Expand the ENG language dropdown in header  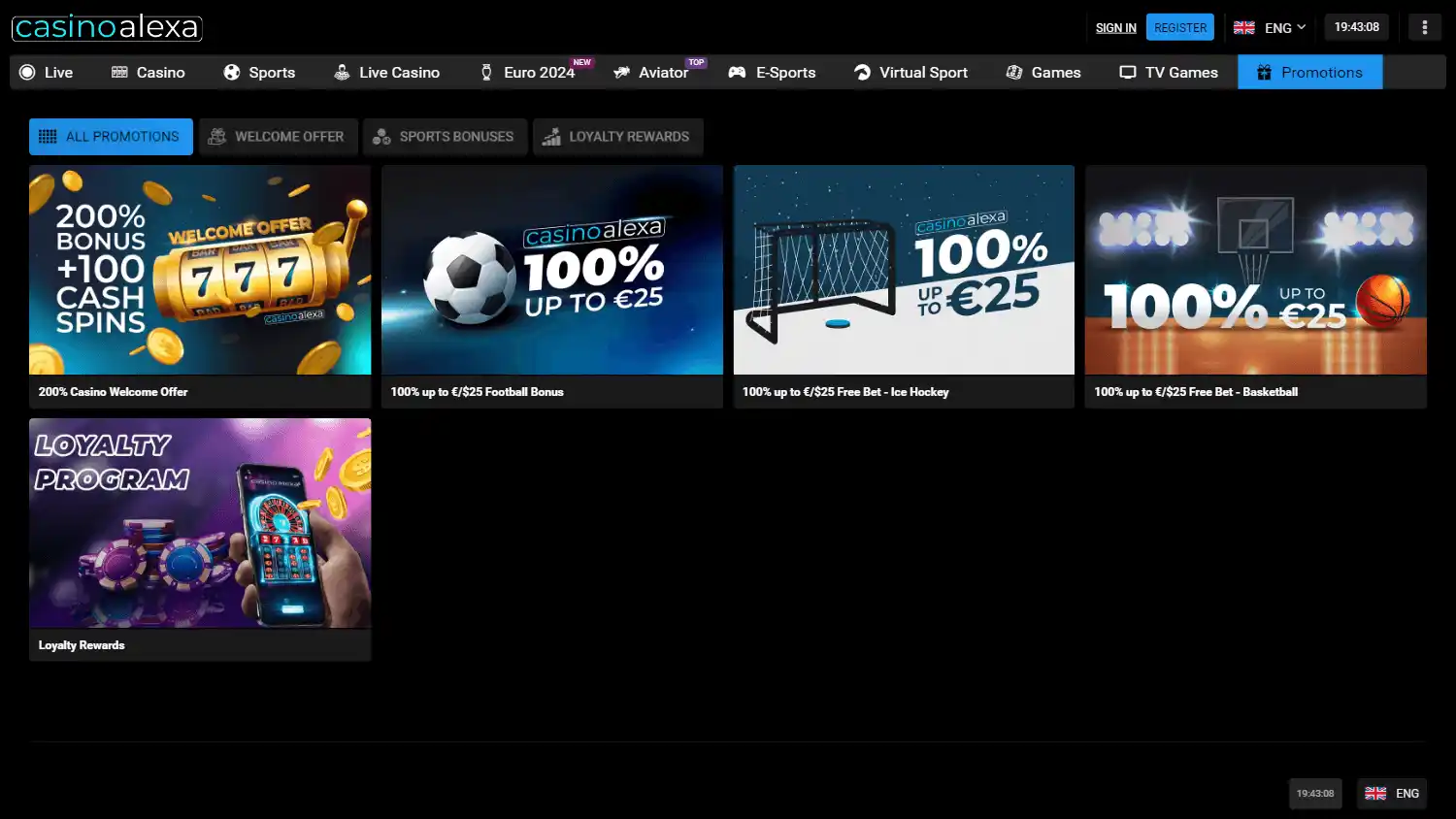tap(1270, 27)
